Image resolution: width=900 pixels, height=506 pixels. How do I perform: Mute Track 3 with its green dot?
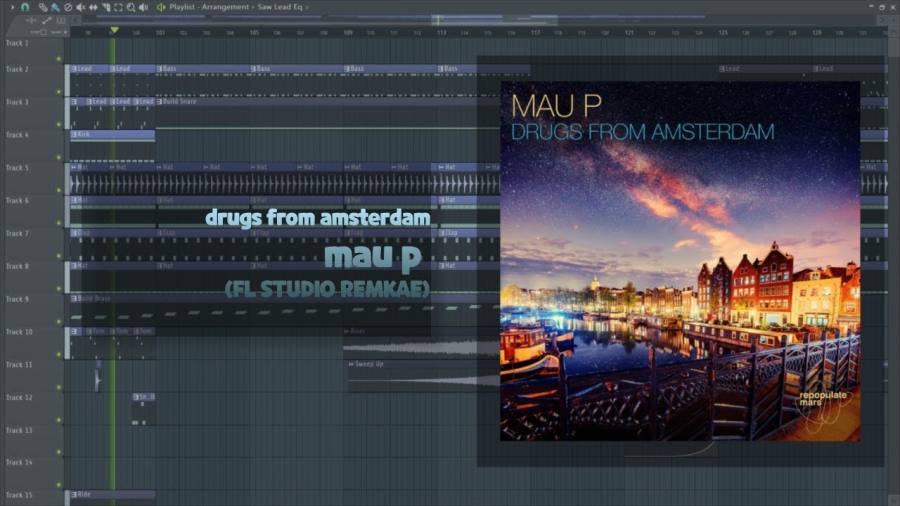click(59, 124)
